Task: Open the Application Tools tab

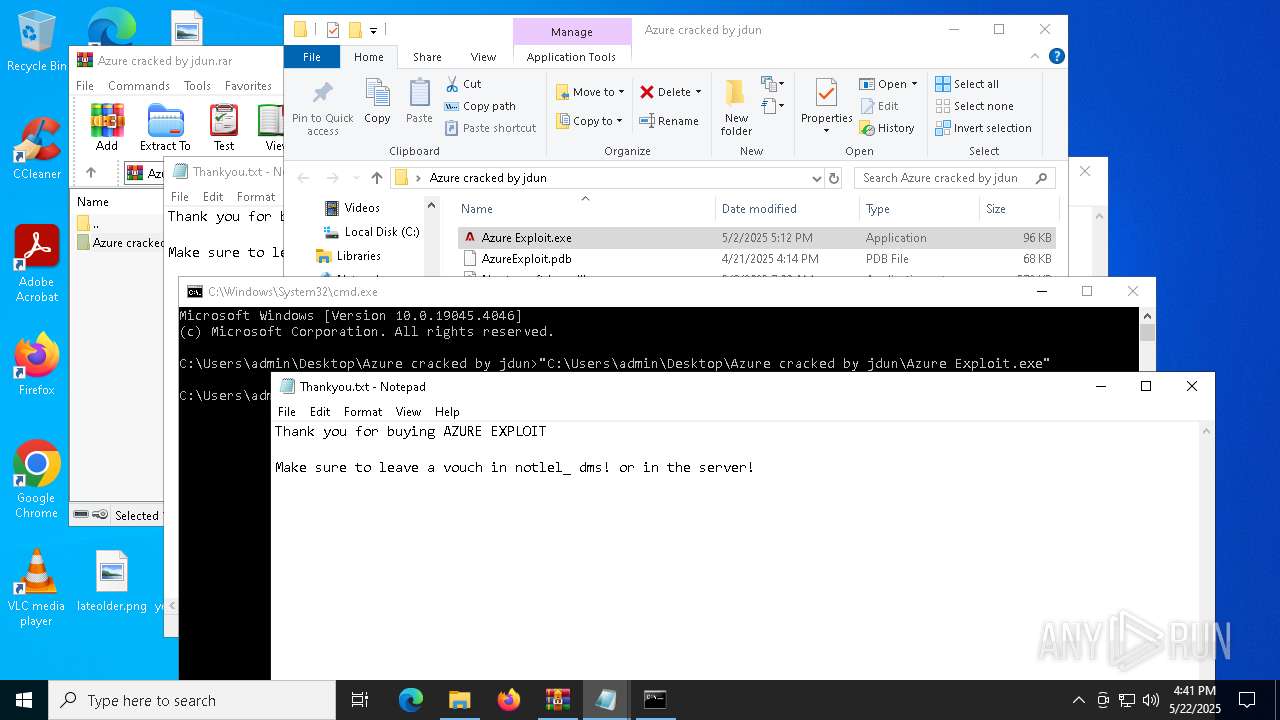Action: tap(571, 57)
